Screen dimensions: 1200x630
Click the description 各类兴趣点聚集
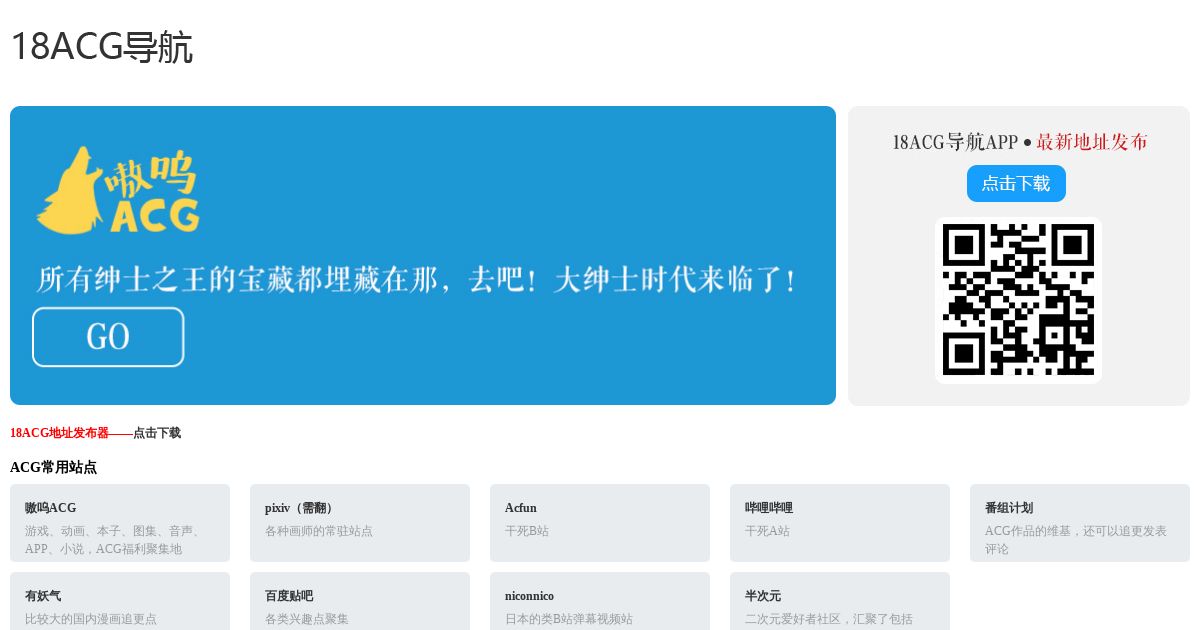[x=307, y=619]
